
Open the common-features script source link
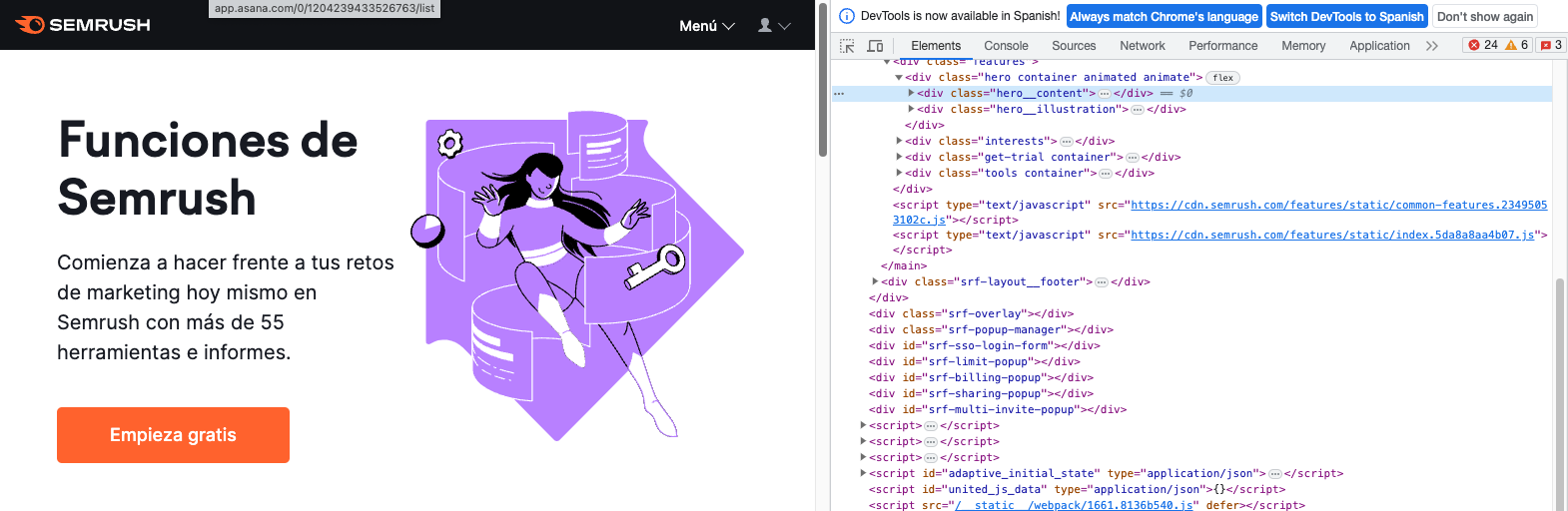click(1338, 205)
